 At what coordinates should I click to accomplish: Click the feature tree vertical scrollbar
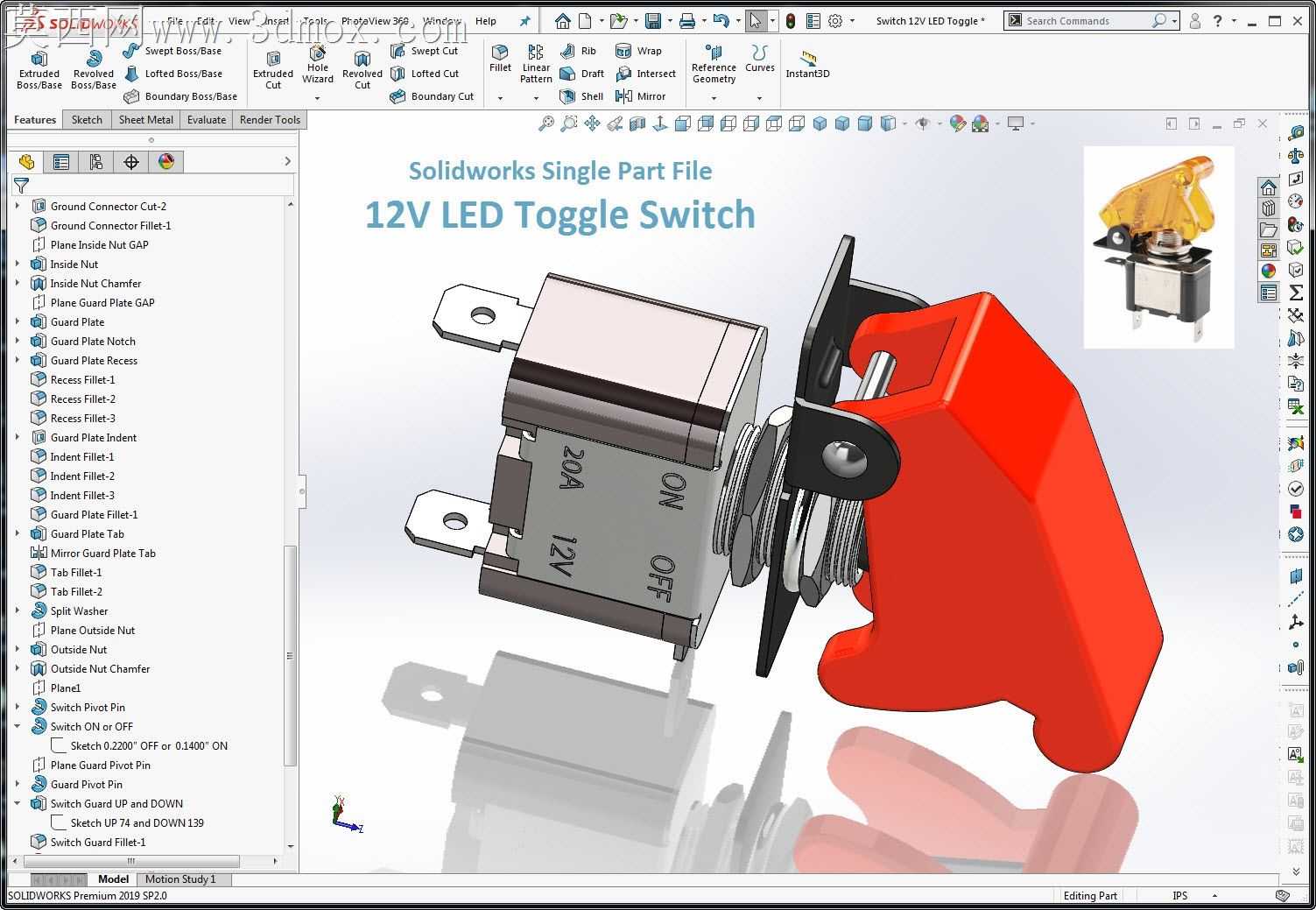[x=290, y=655]
